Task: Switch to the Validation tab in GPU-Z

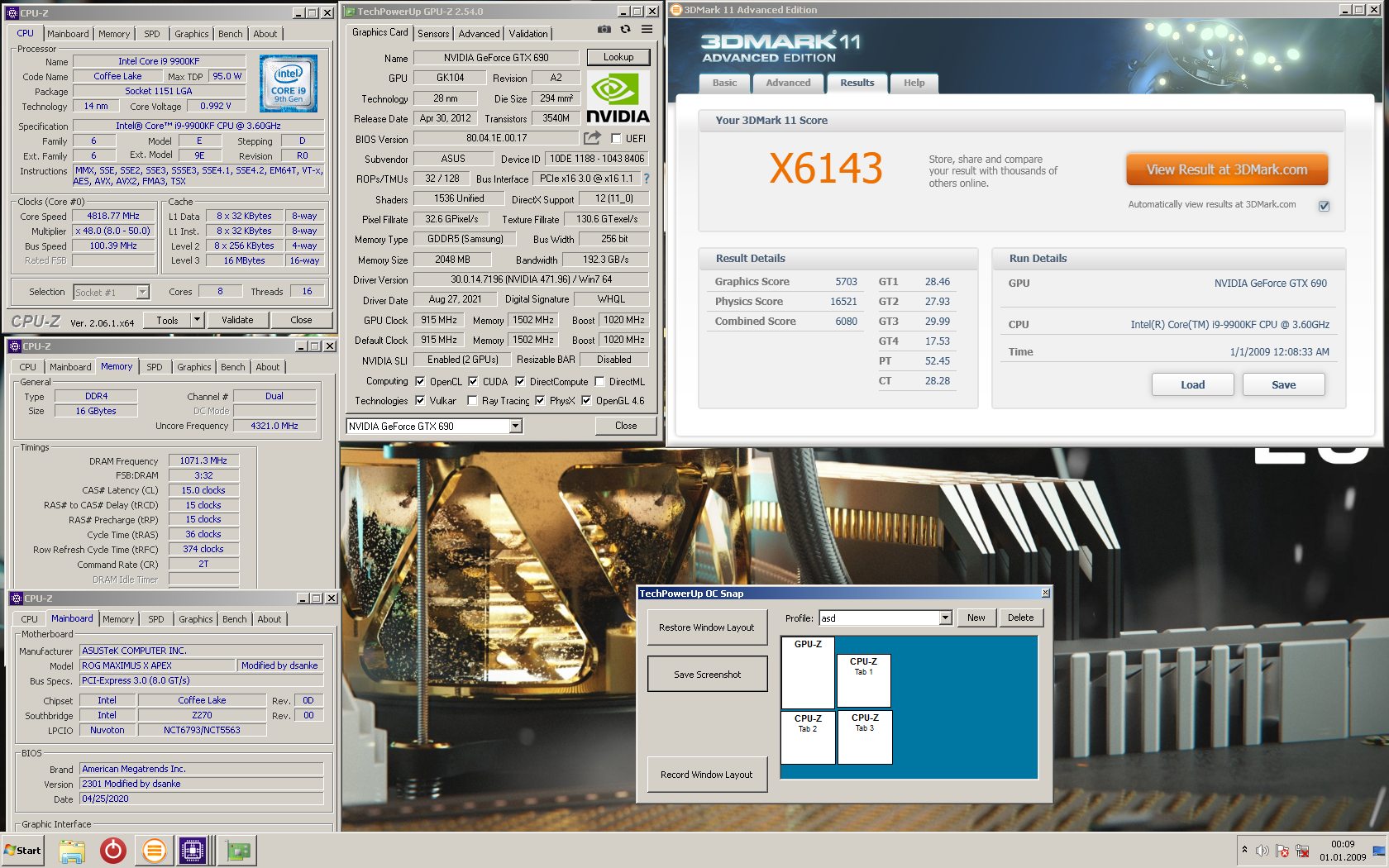Action: coord(528,34)
